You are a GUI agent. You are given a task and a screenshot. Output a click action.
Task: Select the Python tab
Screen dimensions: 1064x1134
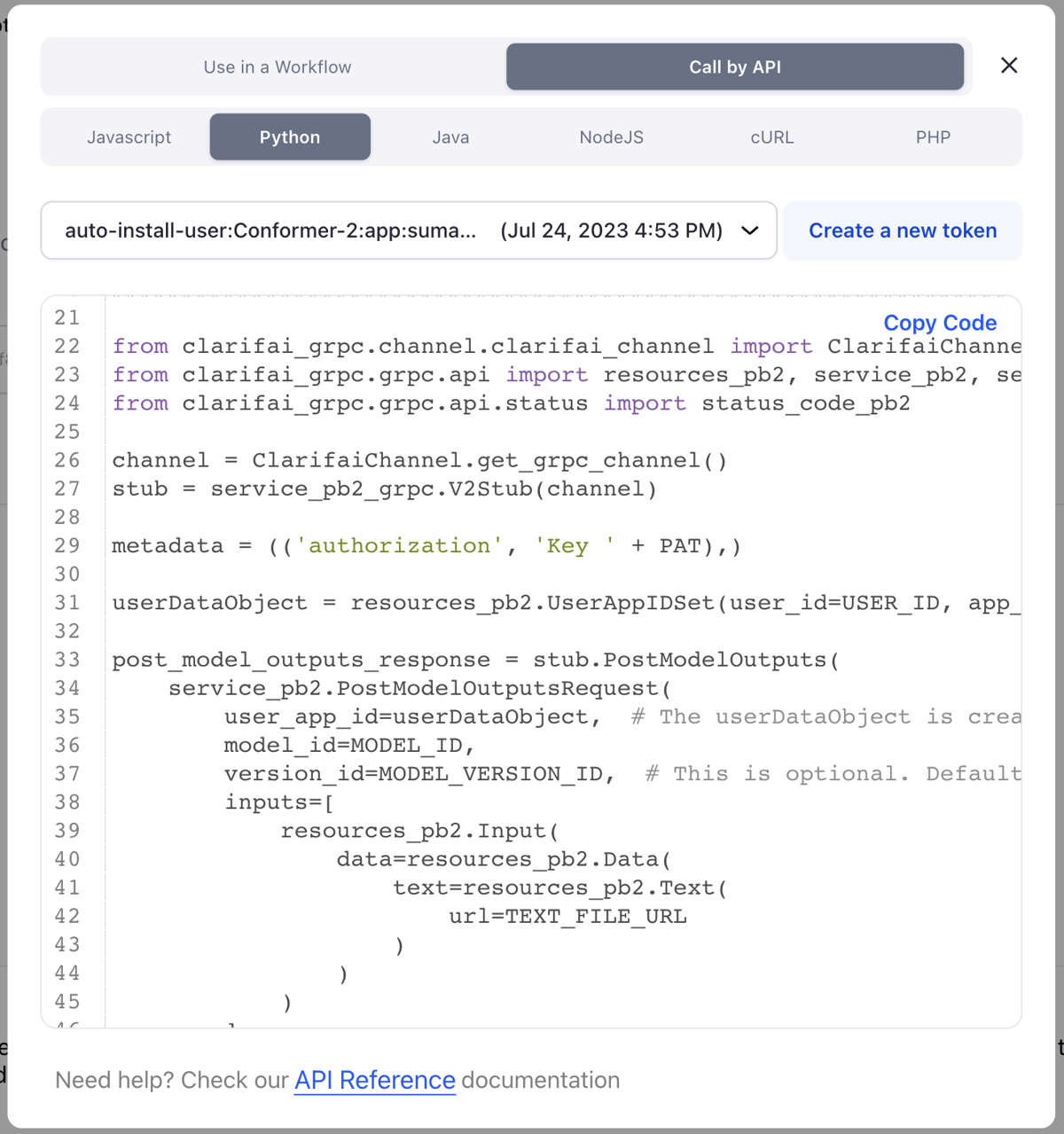[x=289, y=137]
